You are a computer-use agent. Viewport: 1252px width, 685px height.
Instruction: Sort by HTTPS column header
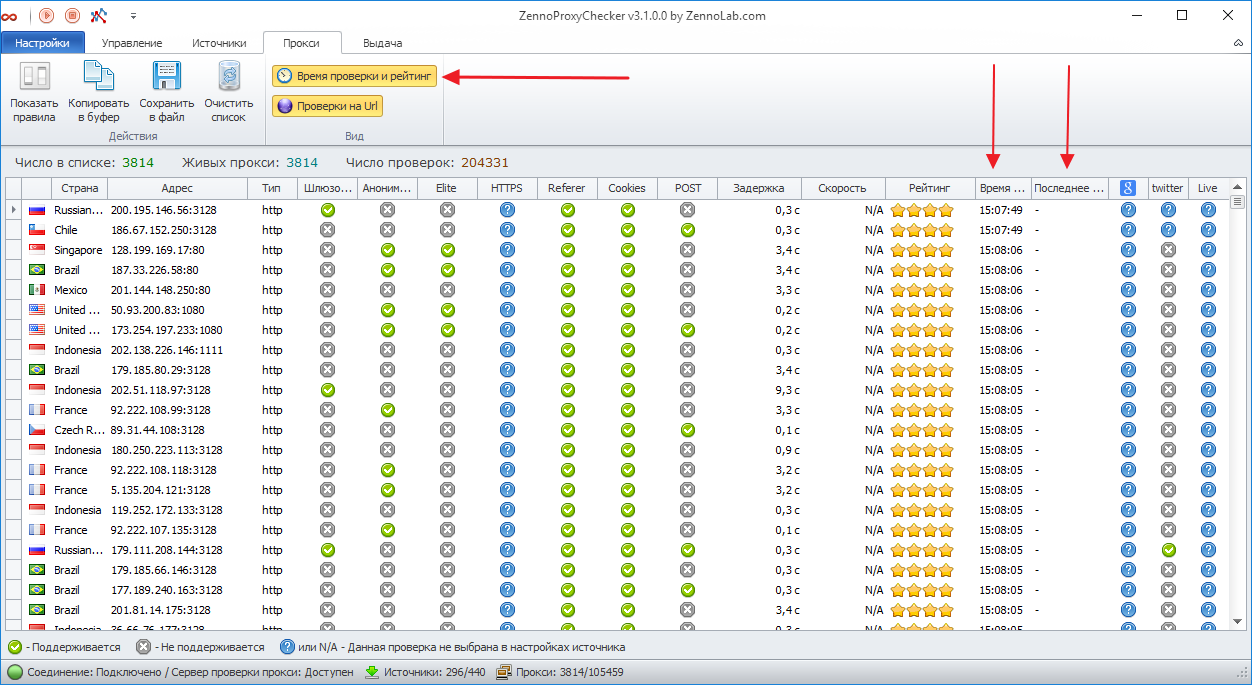507,188
